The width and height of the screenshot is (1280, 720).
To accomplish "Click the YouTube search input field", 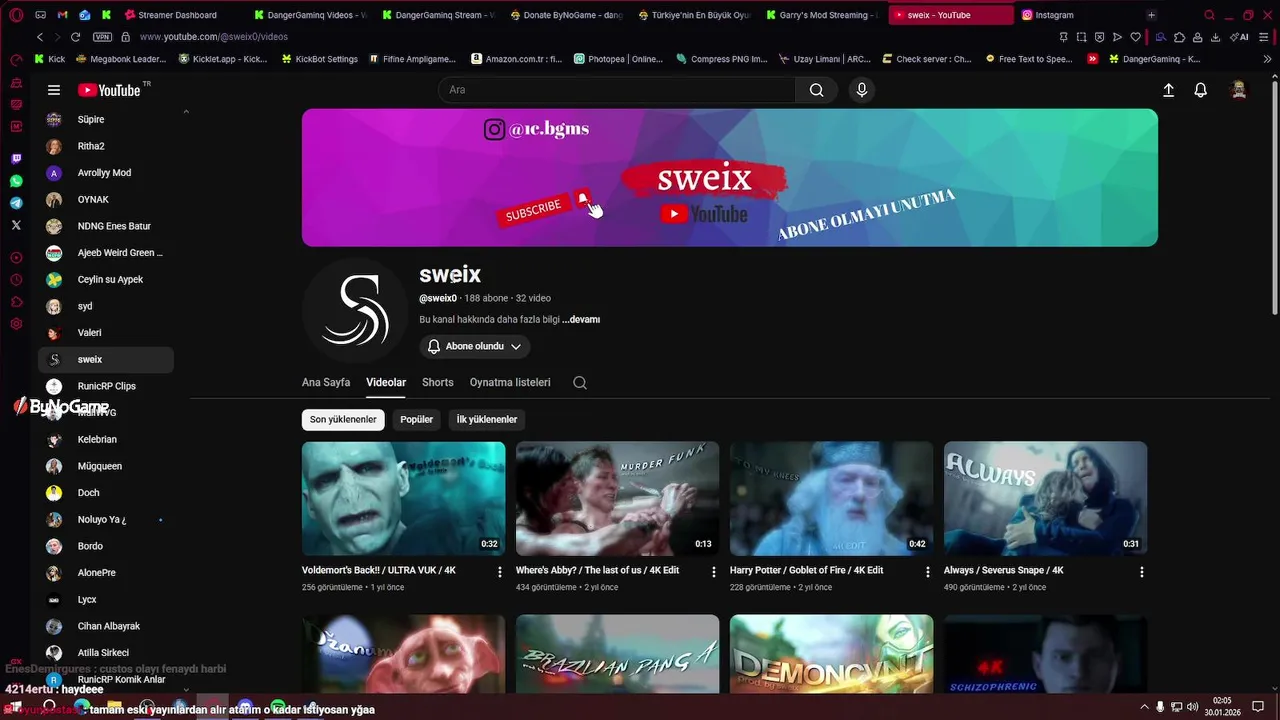I will pos(617,90).
